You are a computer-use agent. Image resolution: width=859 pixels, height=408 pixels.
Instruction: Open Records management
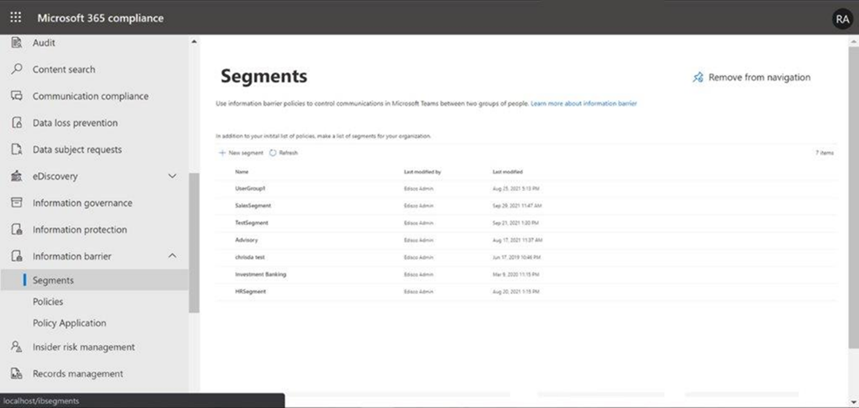(78, 374)
